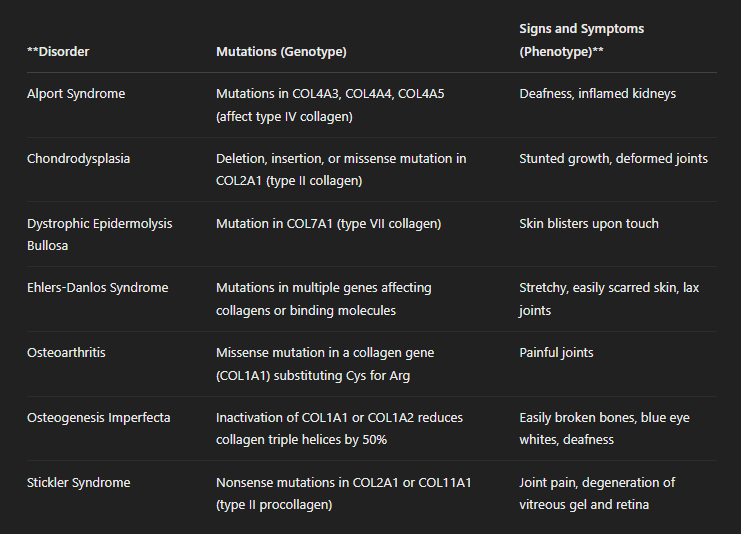
Task: Click the Osteoarthritis disorder name
Action: (68, 353)
